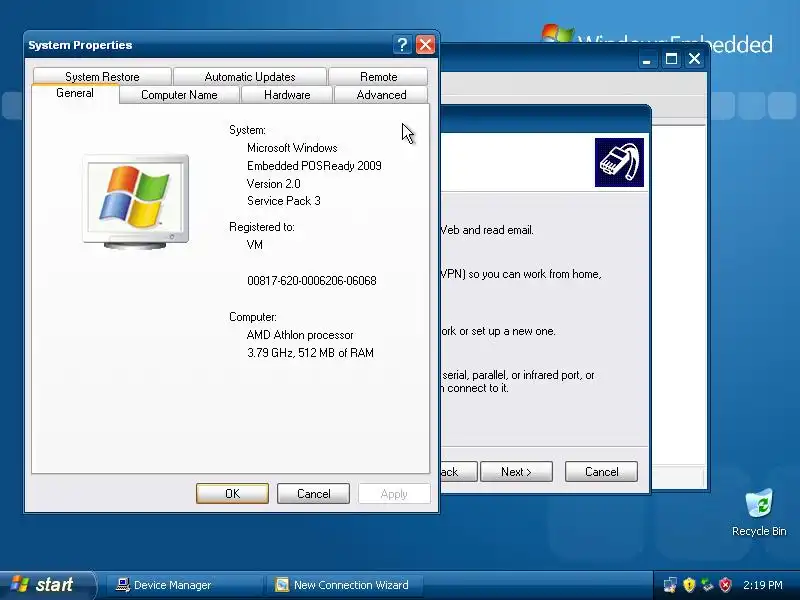Click the 'Service Pack 3' text
The height and width of the screenshot is (600, 800).
[x=284, y=201]
